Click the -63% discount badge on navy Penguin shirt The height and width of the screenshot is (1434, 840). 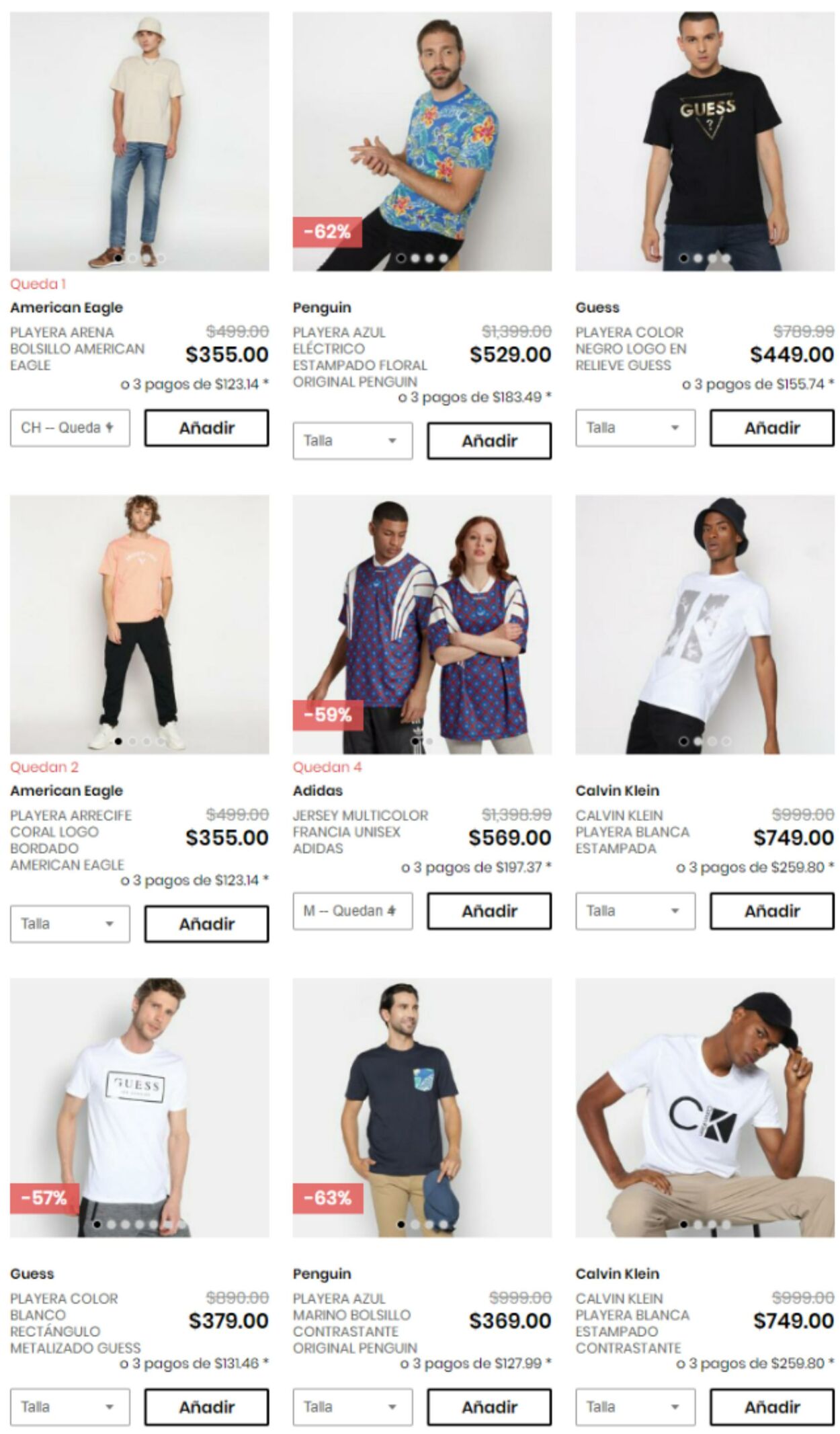point(328,1198)
